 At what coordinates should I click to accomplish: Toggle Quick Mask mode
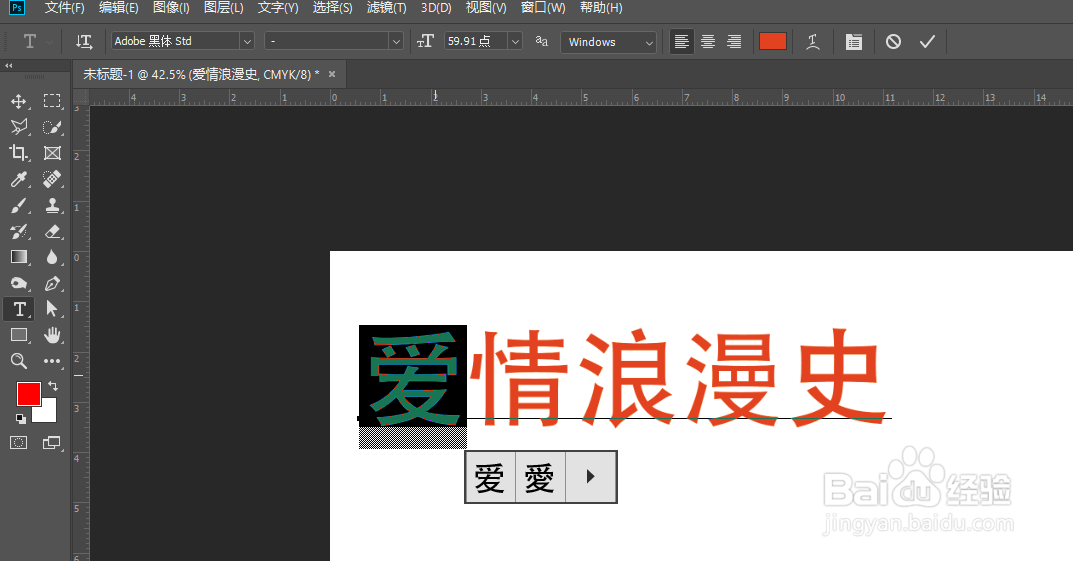pos(18,443)
